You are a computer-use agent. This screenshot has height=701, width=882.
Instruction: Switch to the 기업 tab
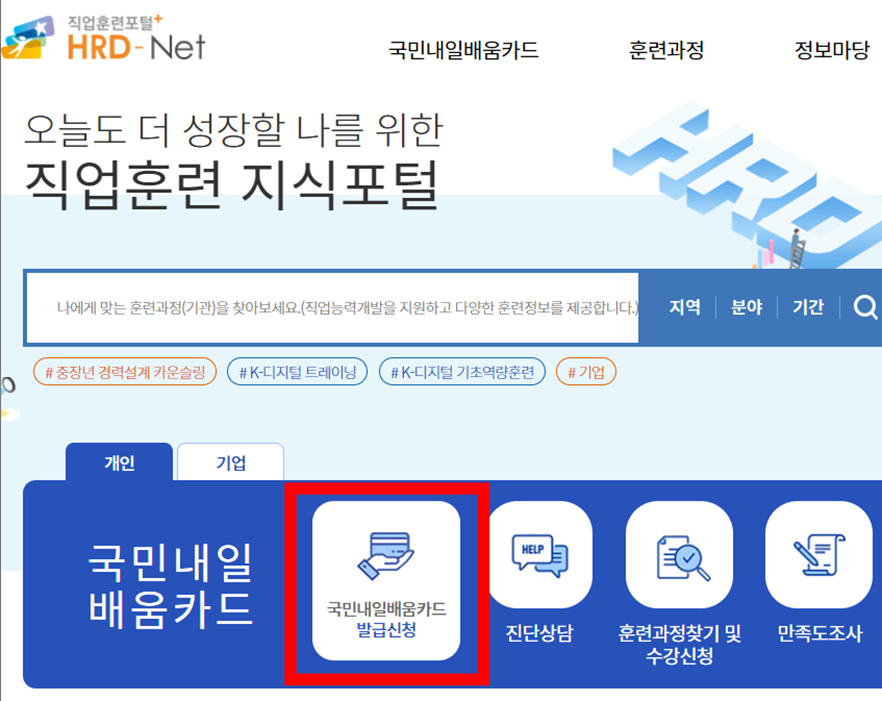pos(231,462)
